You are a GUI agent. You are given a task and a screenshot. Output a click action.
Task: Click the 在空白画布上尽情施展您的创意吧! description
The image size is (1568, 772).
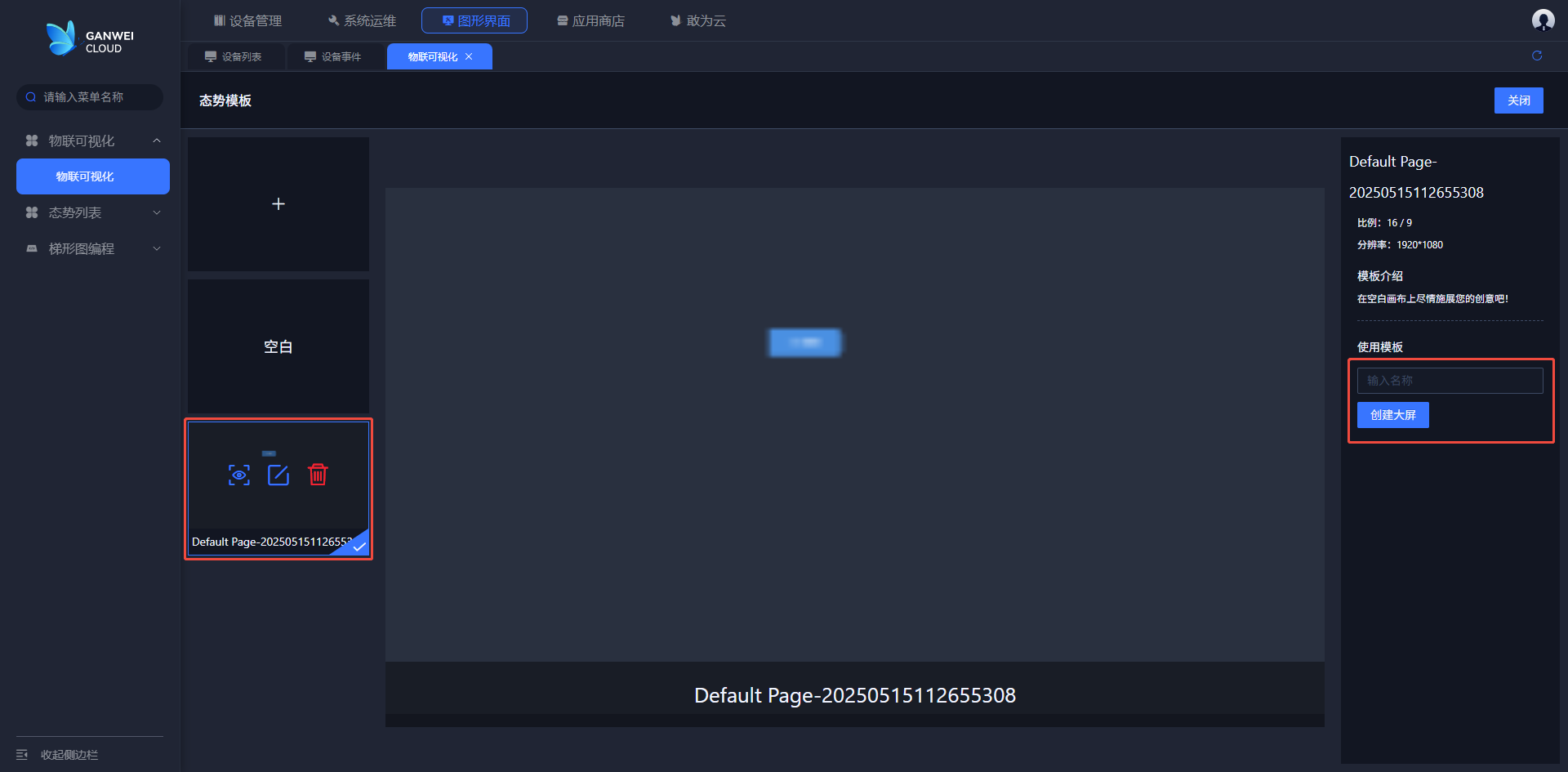(x=1432, y=299)
